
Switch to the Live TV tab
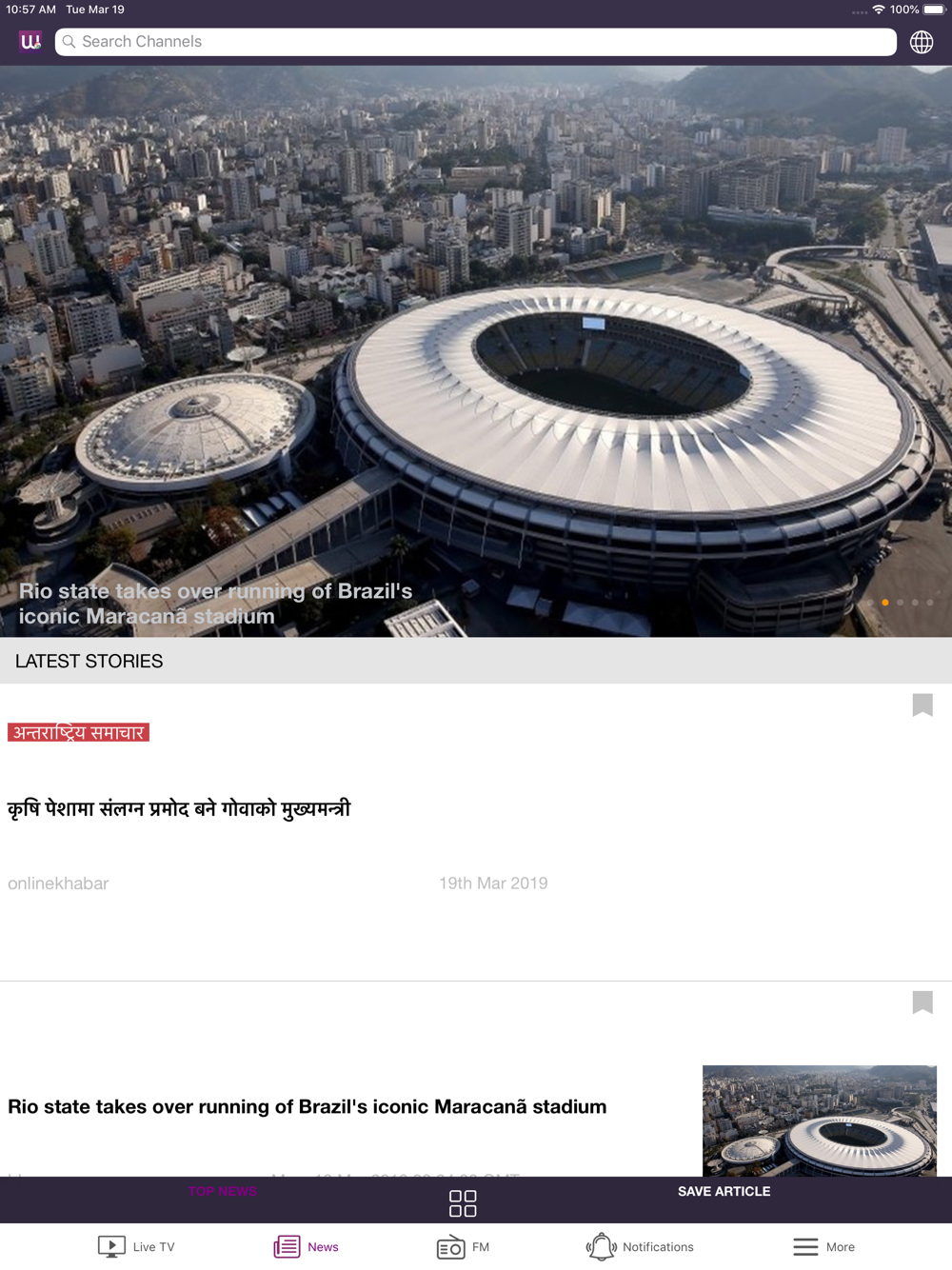point(136,1246)
